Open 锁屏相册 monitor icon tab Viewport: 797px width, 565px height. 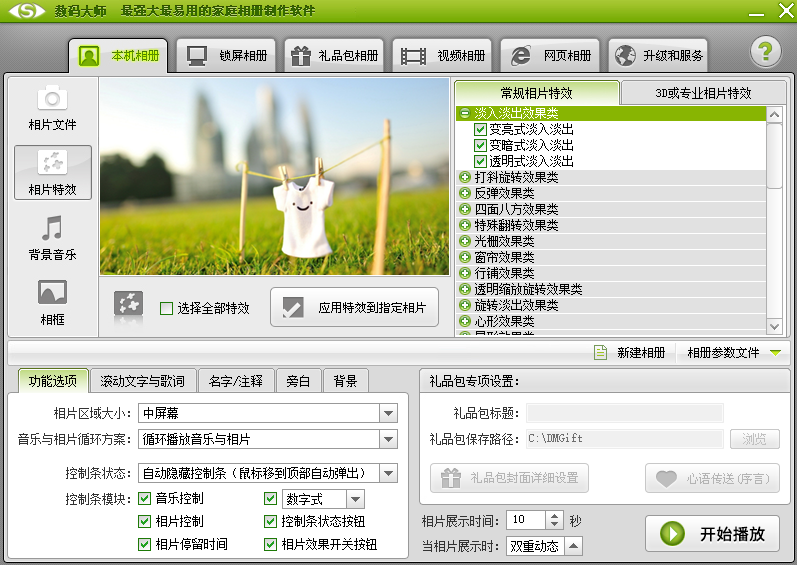click(x=196, y=55)
